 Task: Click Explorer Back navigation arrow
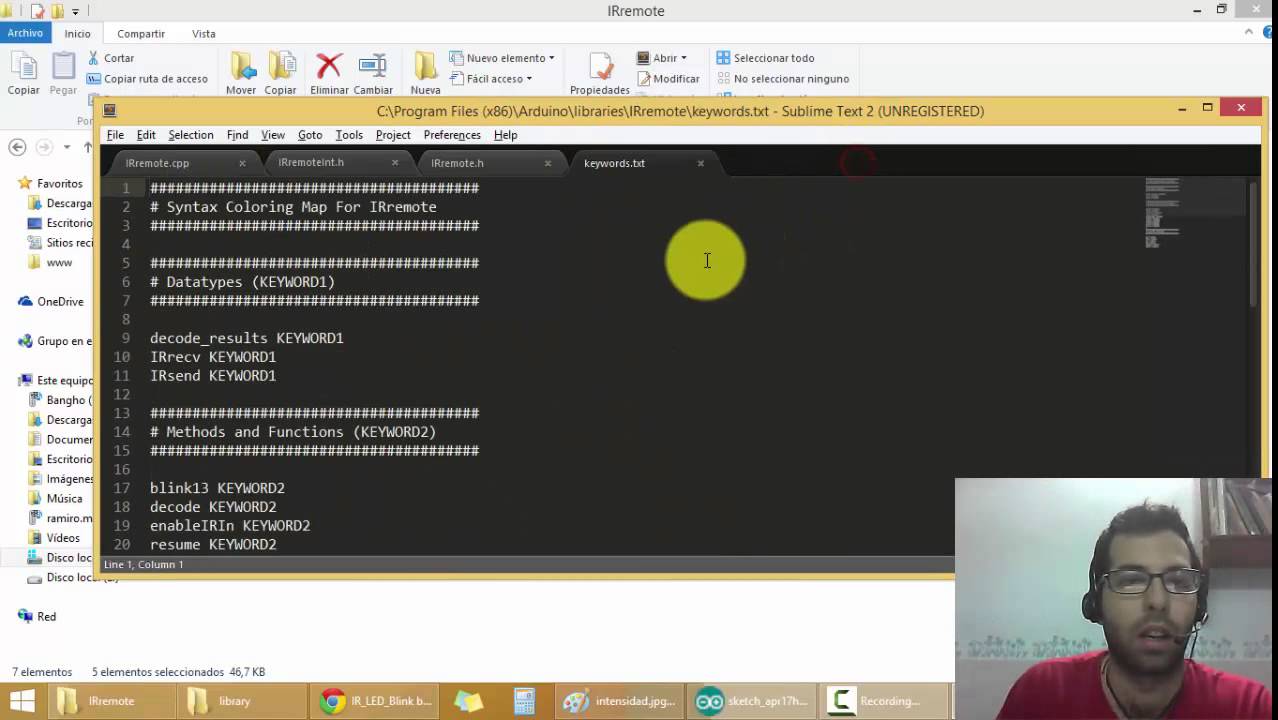pyautogui.click(x=17, y=147)
